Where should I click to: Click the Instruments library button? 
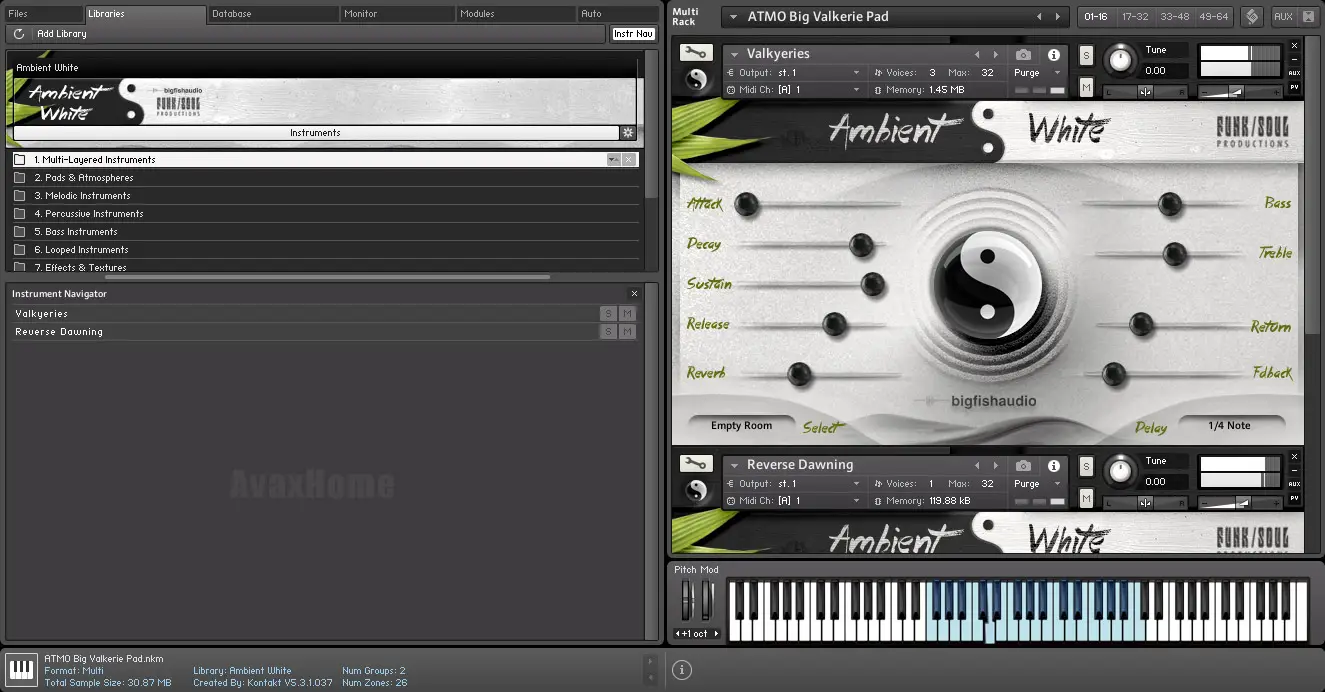coord(315,132)
